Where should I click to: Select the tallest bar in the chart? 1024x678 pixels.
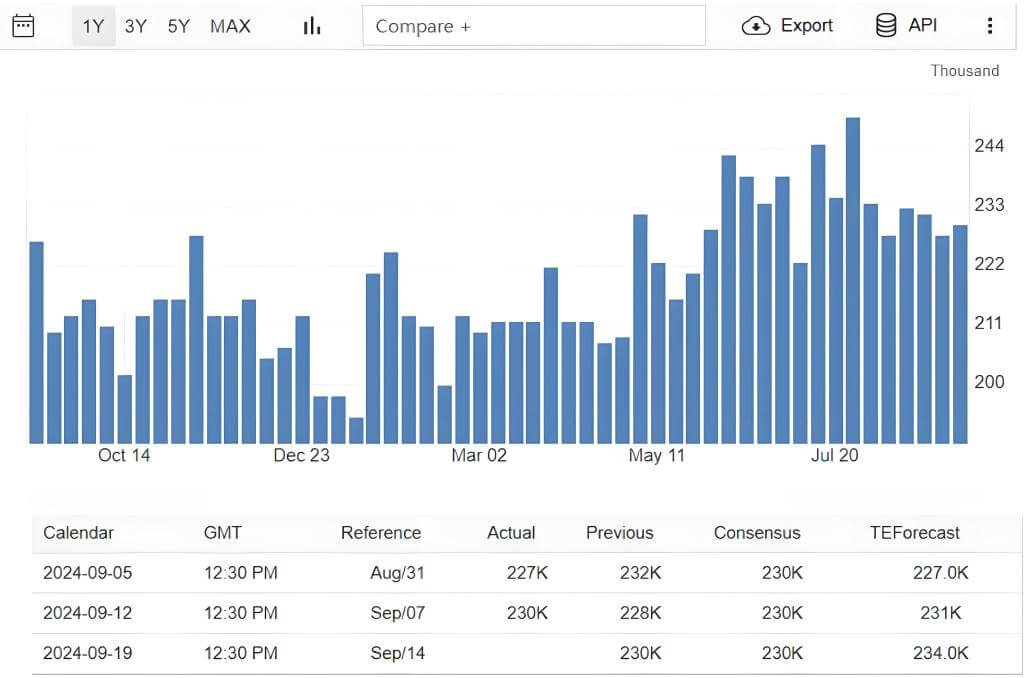853,280
